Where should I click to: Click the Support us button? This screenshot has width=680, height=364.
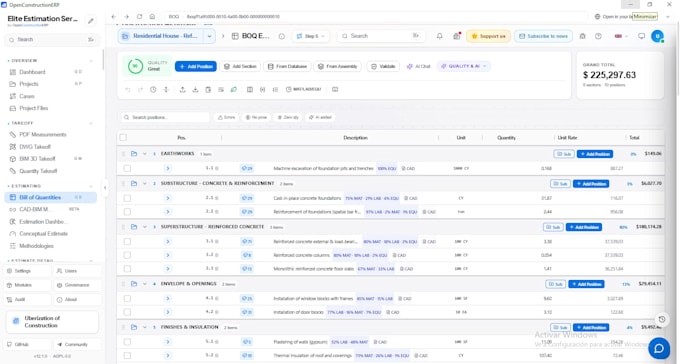tap(488, 36)
